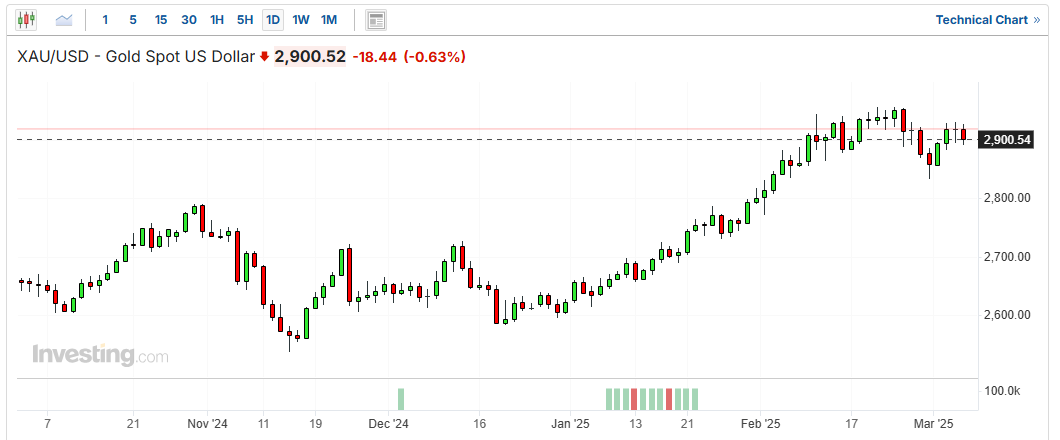Switch to the 30 minute interval
The image size is (1060, 440).
[189, 19]
